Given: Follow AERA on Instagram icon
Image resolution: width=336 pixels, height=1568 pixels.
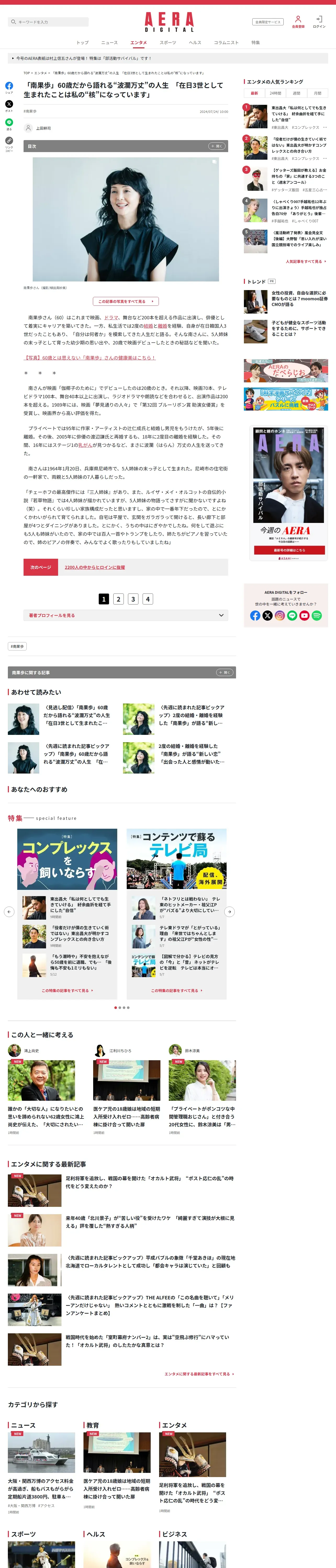Looking at the screenshot, I should [280, 615].
